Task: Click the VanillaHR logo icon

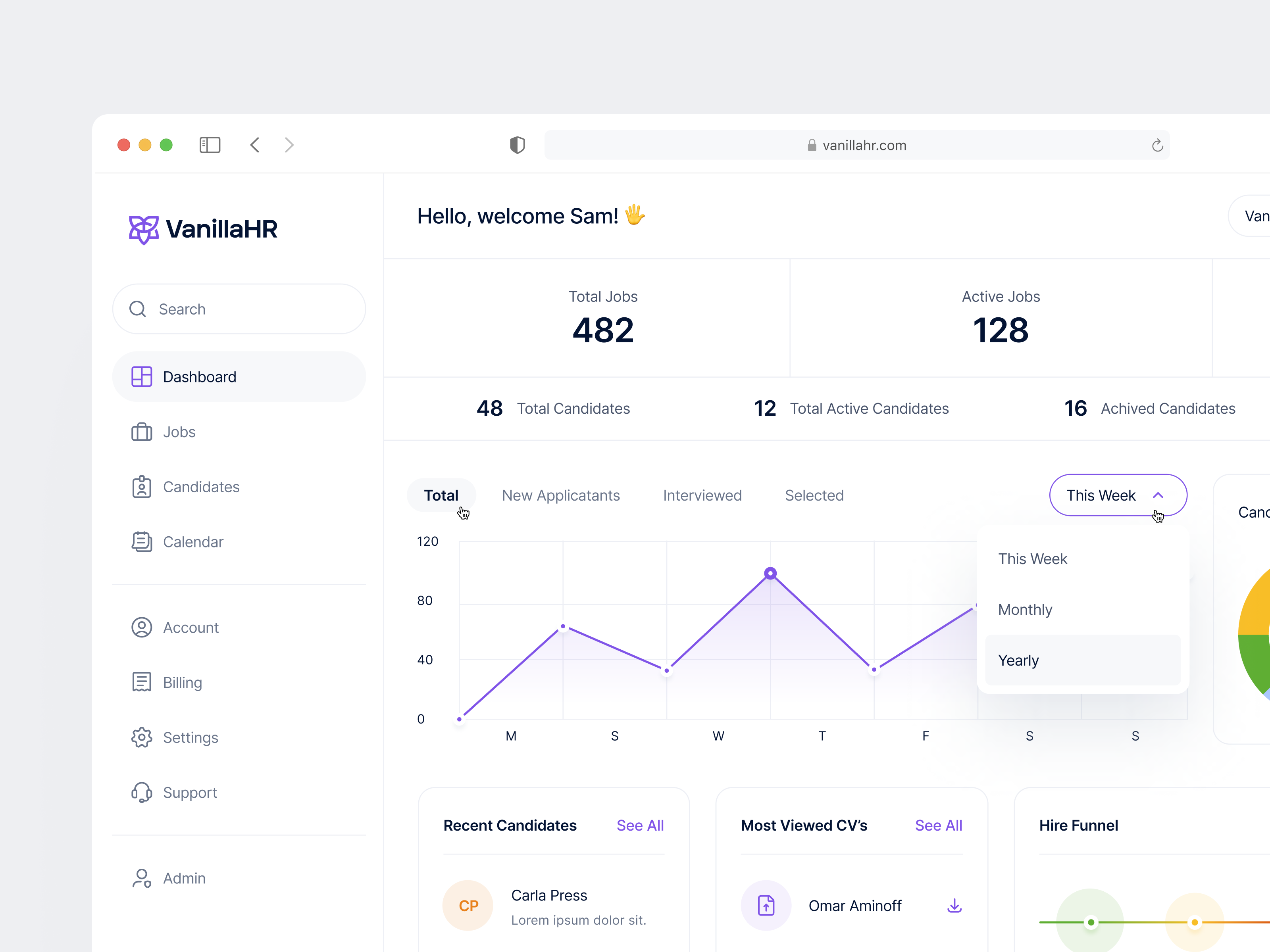Action: 144,230
